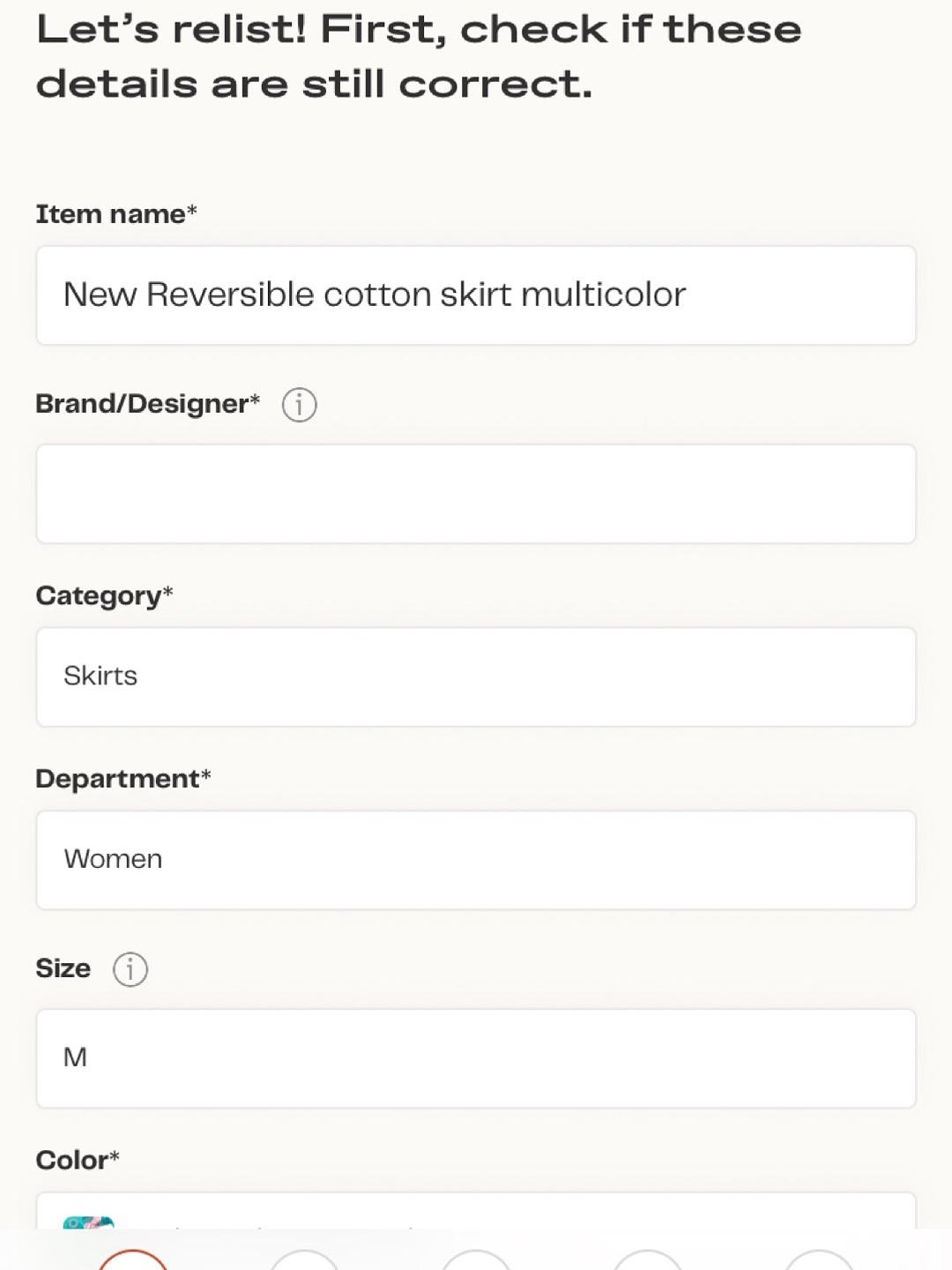Tap the second step circle at bottom

click(x=304, y=1259)
